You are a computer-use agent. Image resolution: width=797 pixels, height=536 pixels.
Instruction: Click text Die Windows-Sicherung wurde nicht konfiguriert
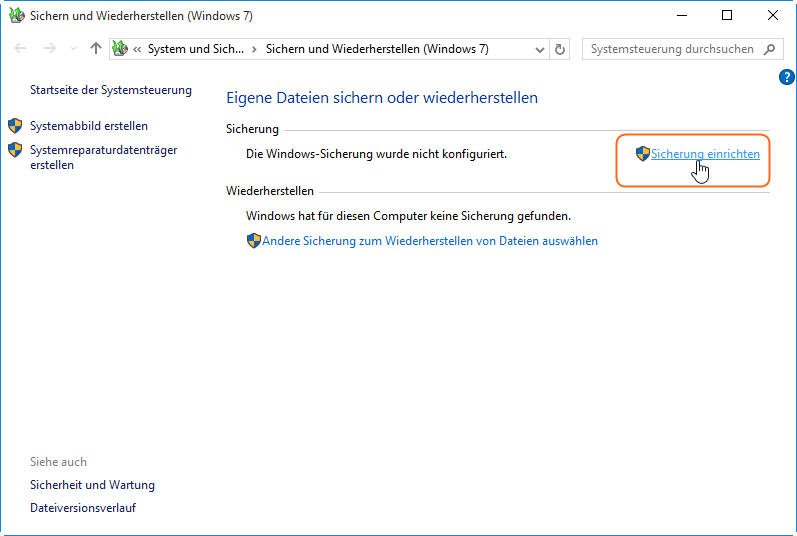tap(376, 154)
